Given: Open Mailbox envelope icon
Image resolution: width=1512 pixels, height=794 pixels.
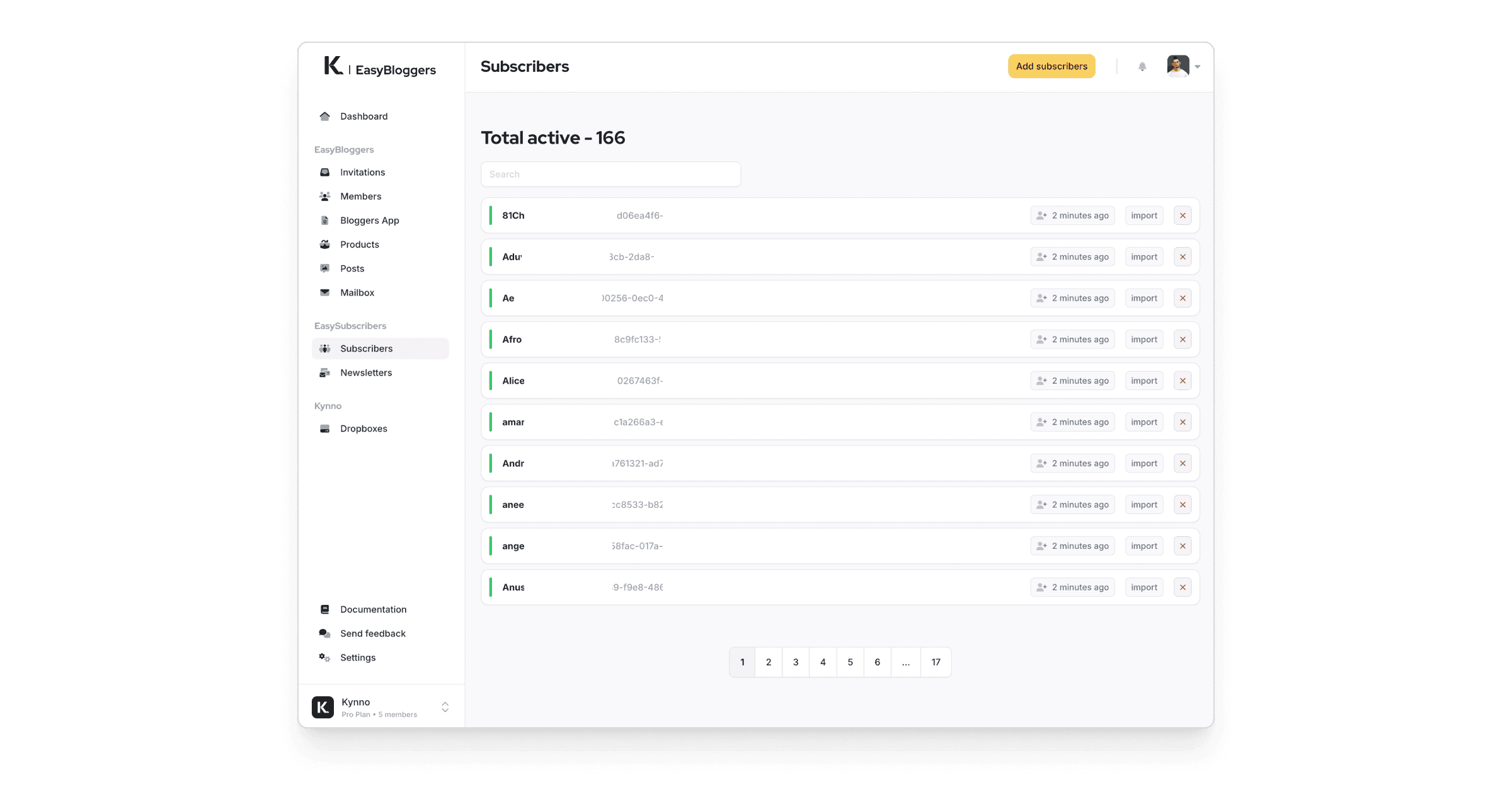Looking at the screenshot, I should tap(324, 292).
